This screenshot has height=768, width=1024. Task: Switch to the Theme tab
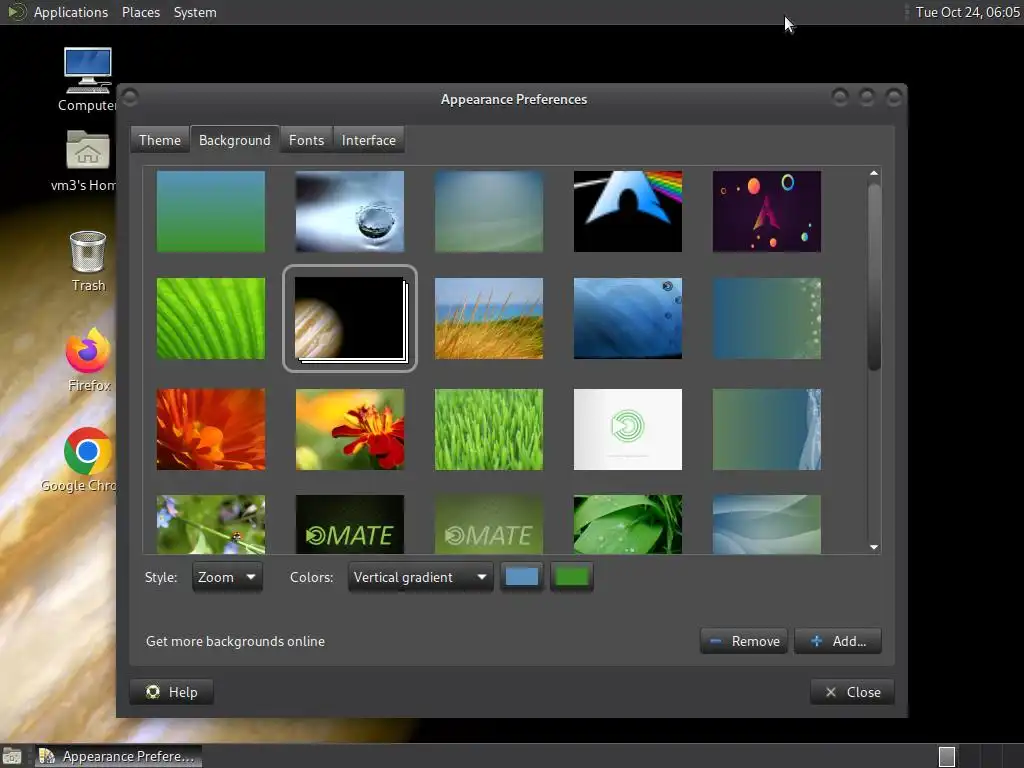click(160, 140)
